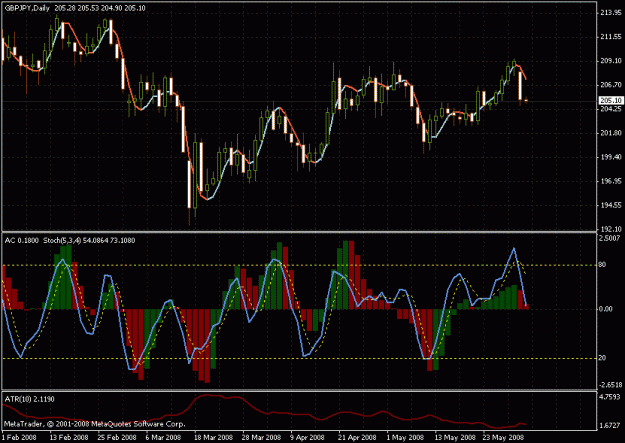
Task: Select the 1.6727 ATR scale value
Action: point(610,425)
